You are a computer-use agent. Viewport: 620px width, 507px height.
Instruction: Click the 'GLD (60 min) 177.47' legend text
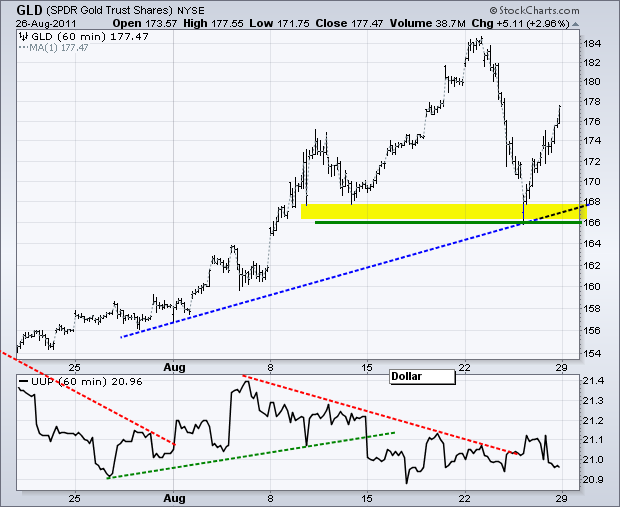click(90, 37)
